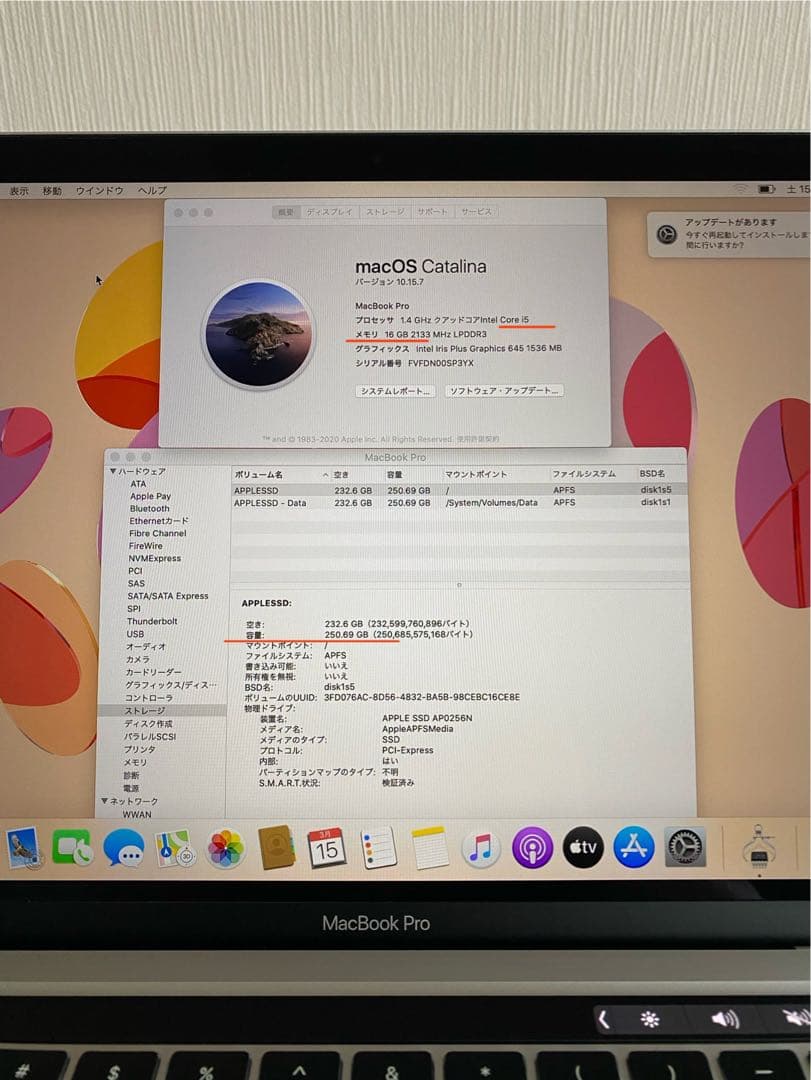This screenshot has height=1080, width=811.
Task: Click the macOS Catalina island image
Action: (x=258, y=334)
